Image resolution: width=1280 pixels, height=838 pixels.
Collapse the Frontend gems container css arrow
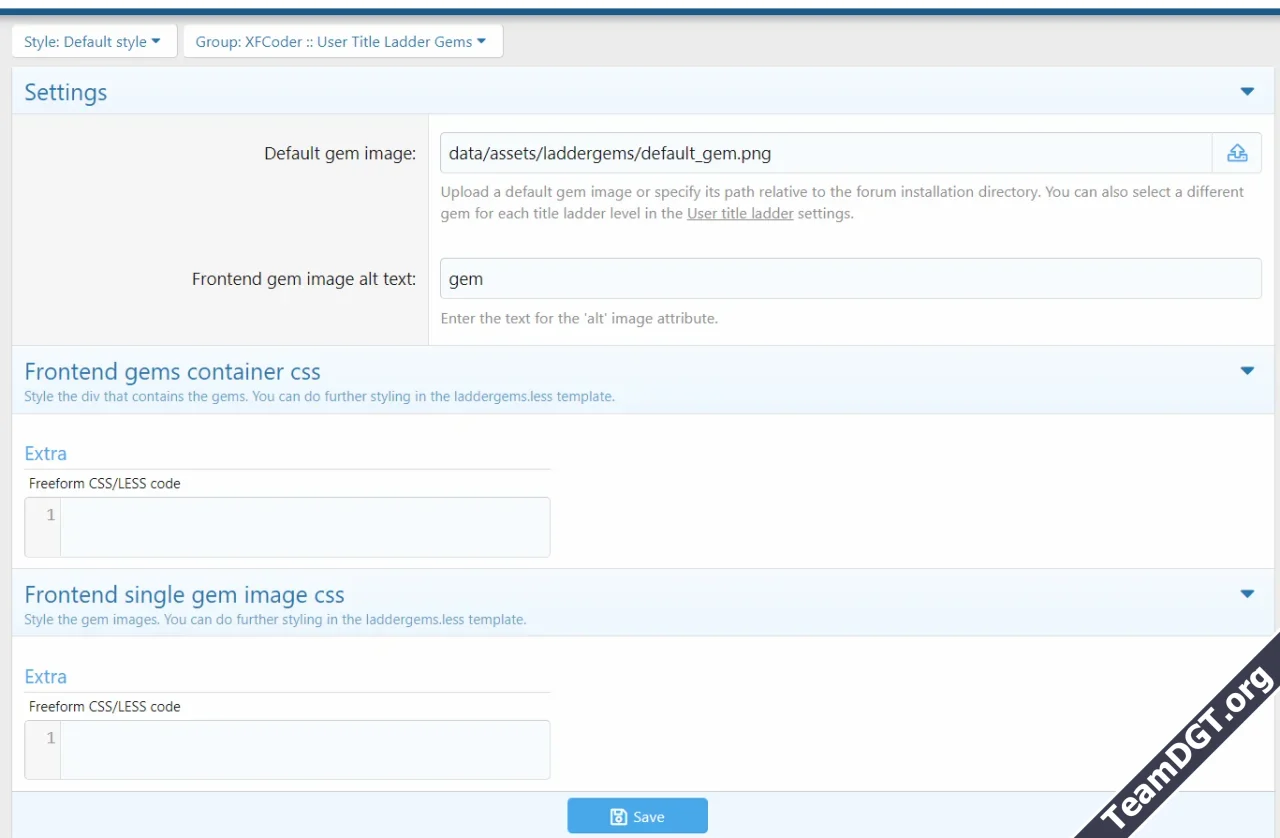click(x=1247, y=371)
